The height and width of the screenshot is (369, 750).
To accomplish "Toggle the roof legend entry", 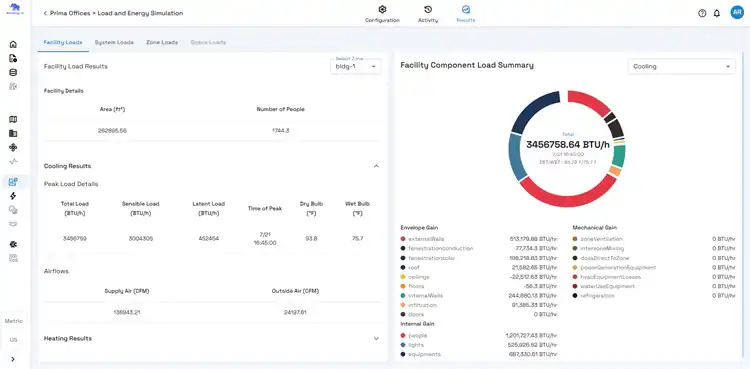I will [x=410, y=268].
